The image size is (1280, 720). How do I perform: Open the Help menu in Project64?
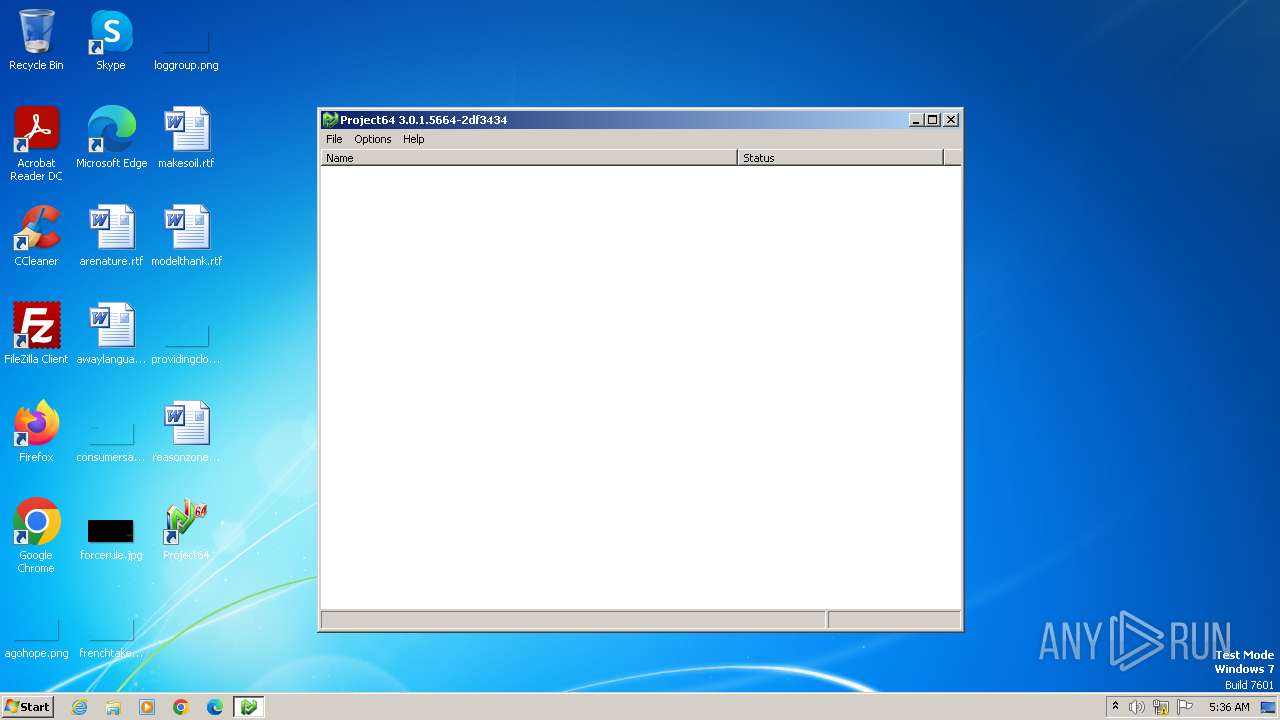pyautogui.click(x=413, y=139)
